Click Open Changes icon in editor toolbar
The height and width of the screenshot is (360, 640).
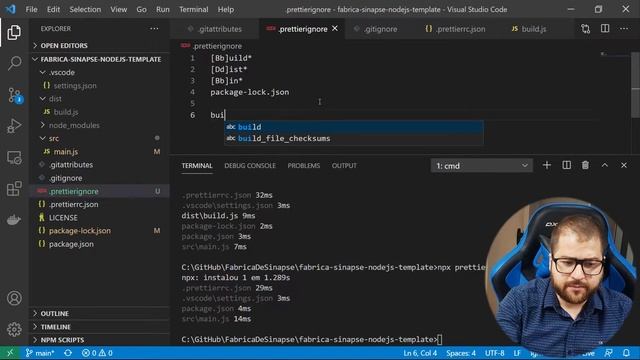(586, 29)
